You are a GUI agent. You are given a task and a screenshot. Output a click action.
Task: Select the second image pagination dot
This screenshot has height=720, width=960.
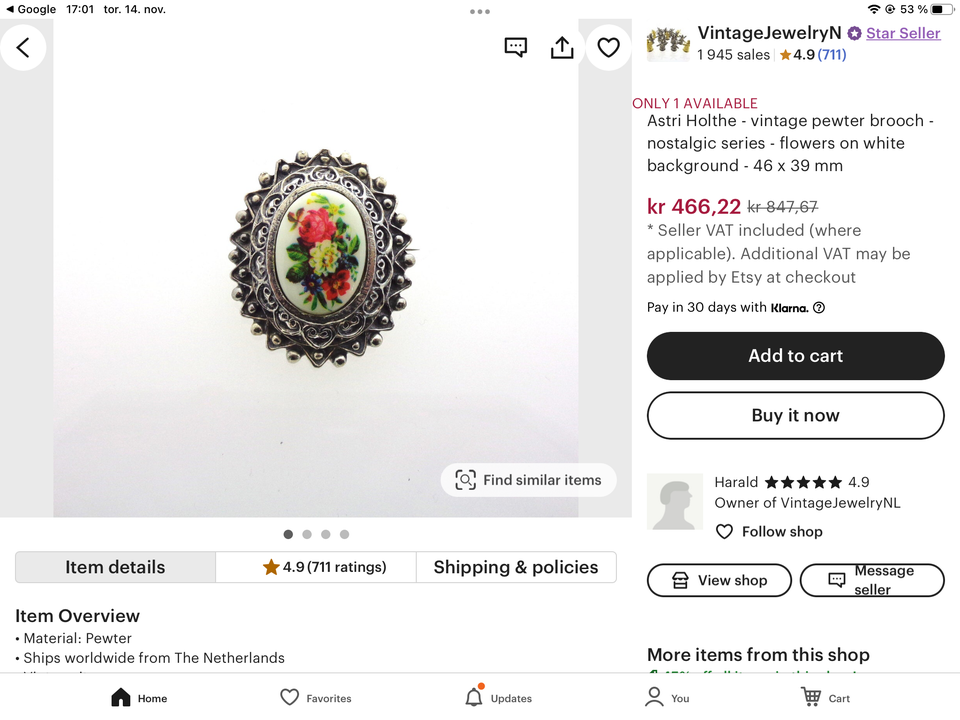pos(307,534)
